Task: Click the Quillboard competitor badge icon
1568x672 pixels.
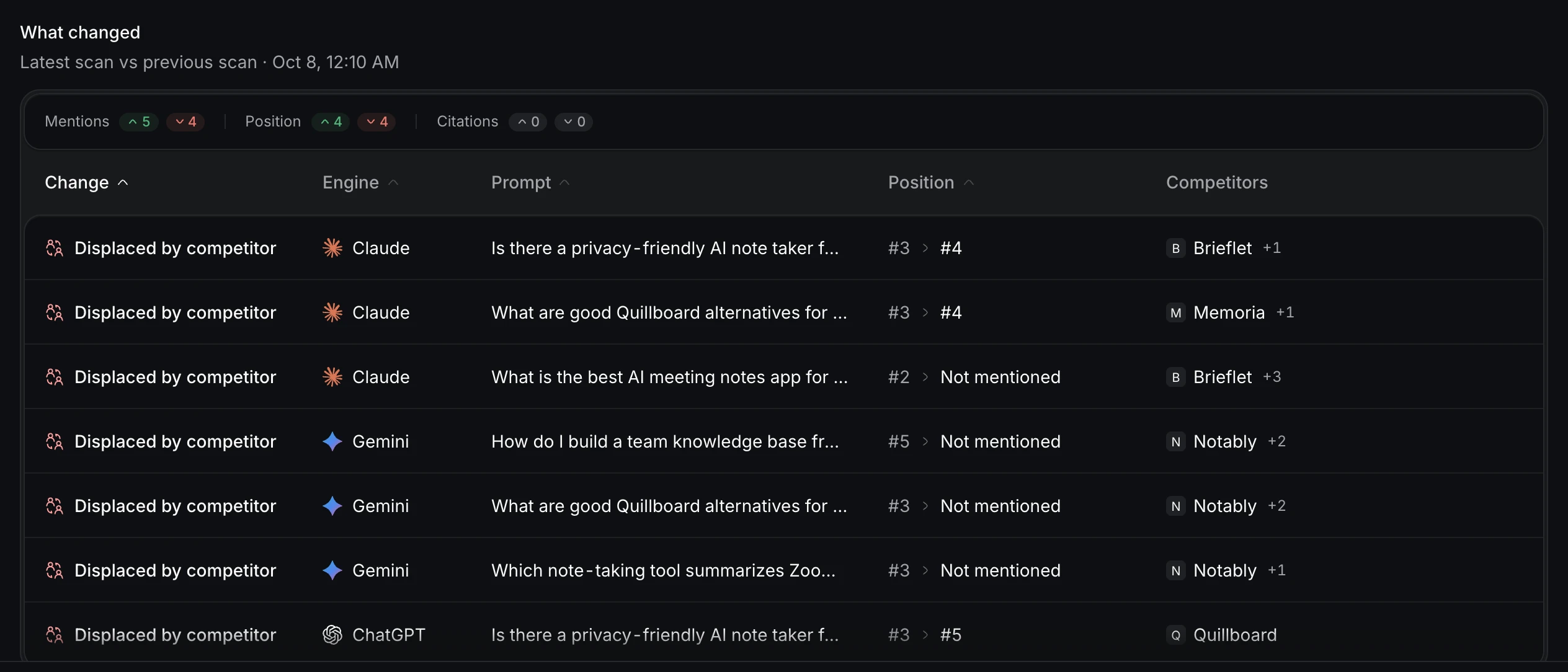Action: 1175,635
